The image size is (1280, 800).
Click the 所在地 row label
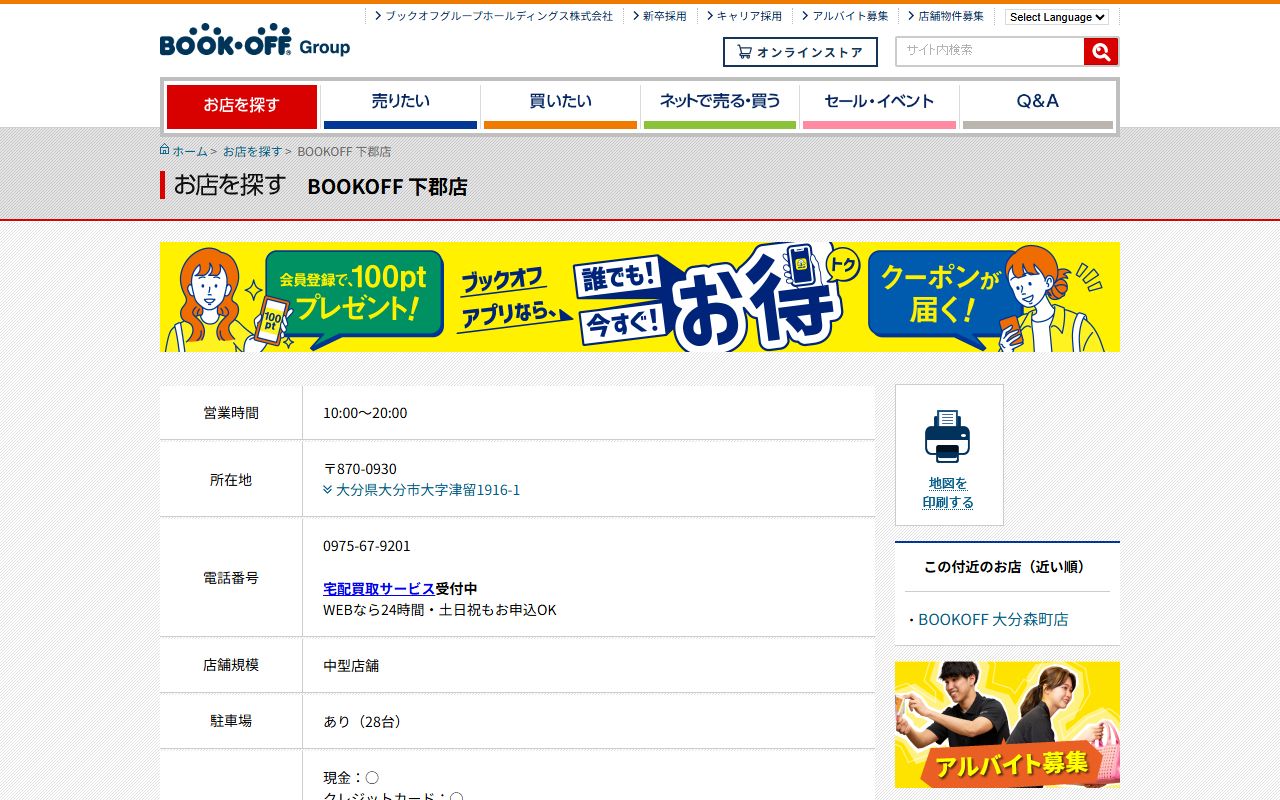click(x=231, y=480)
